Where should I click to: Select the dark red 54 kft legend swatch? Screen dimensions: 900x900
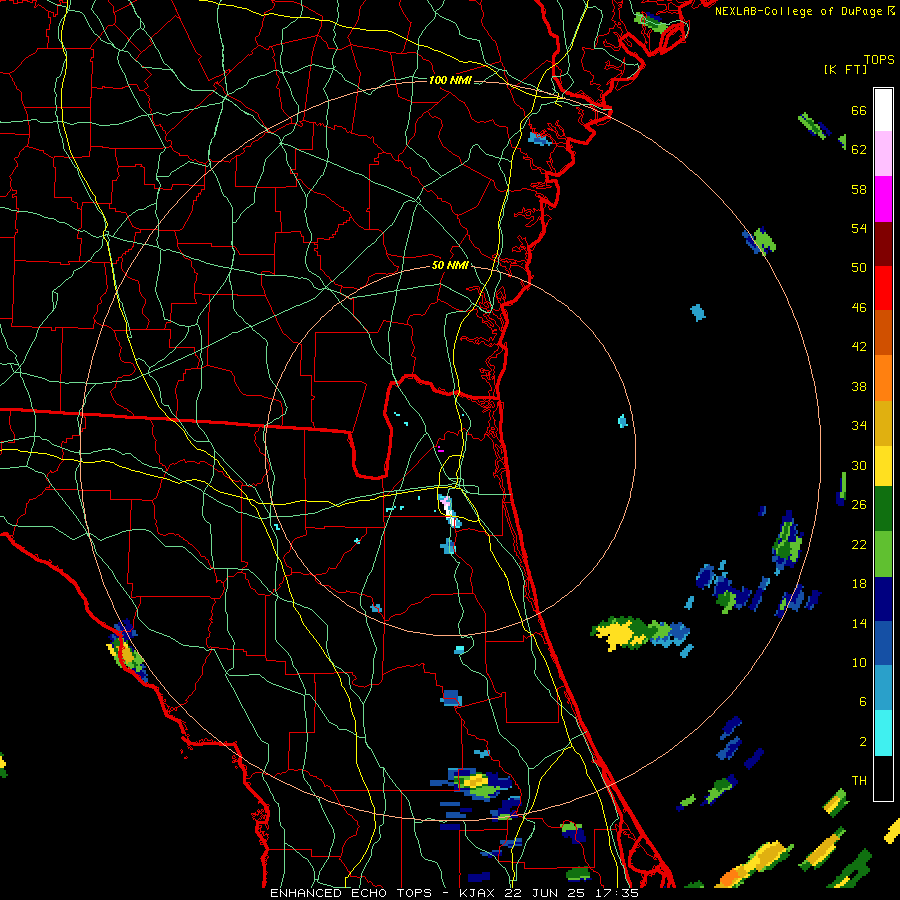tap(883, 244)
